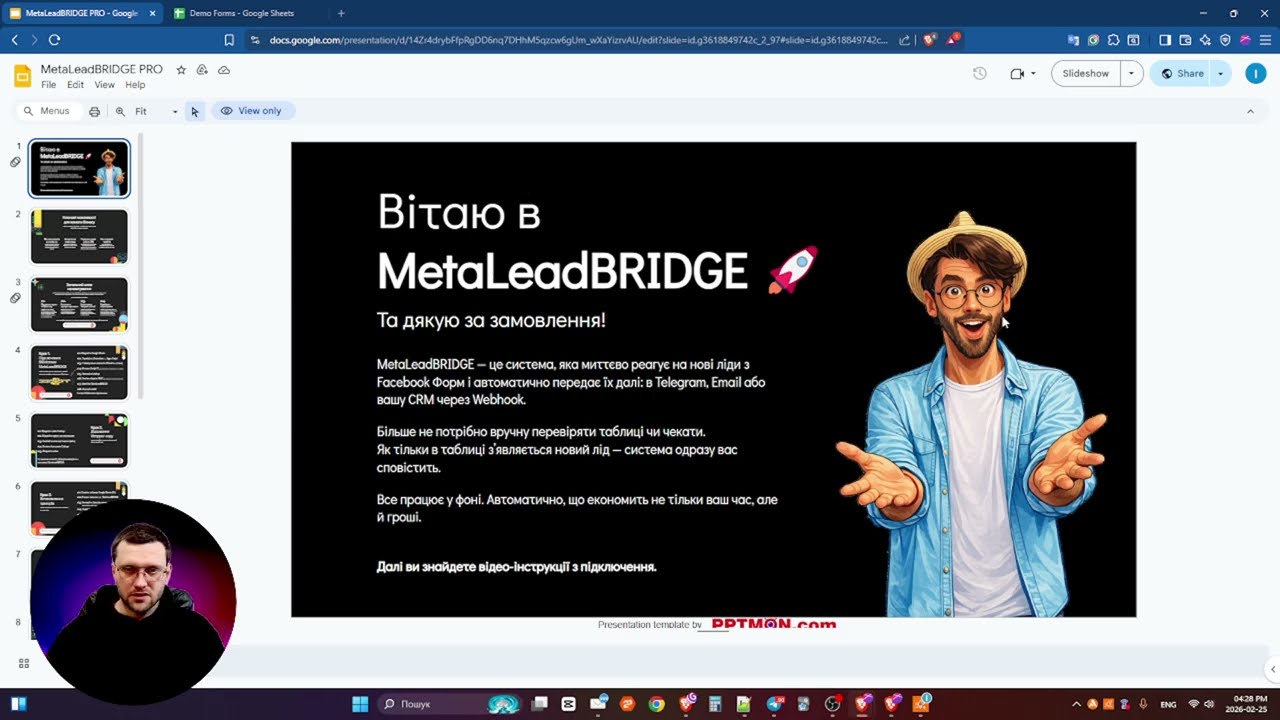Click the address bar URL field
The width and height of the screenshot is (1280, 720).
tap(578, 40)
